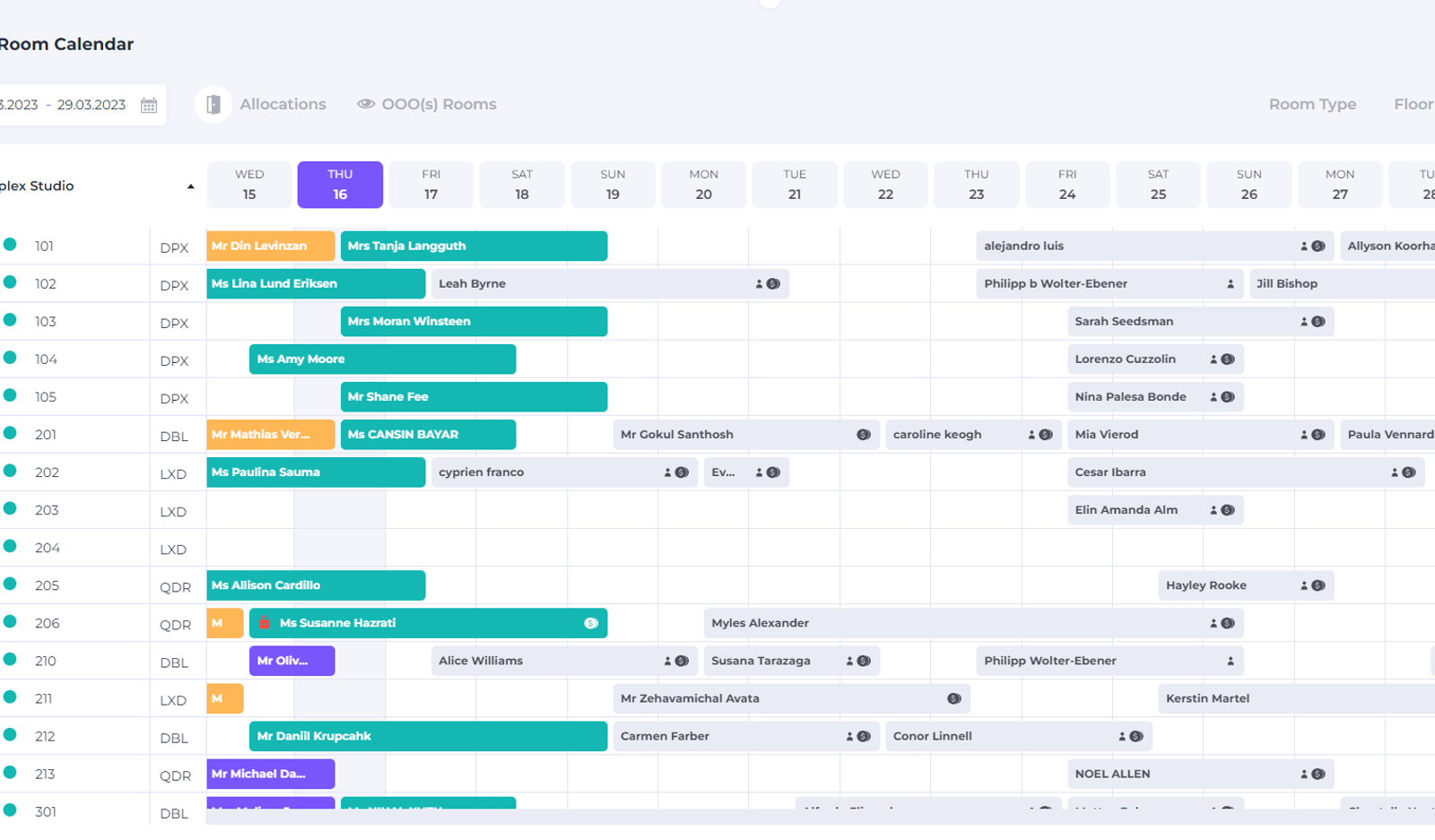Open Myles Alexander booking in room 206
Screen dimensions: 1435x840
pos(973,623)
